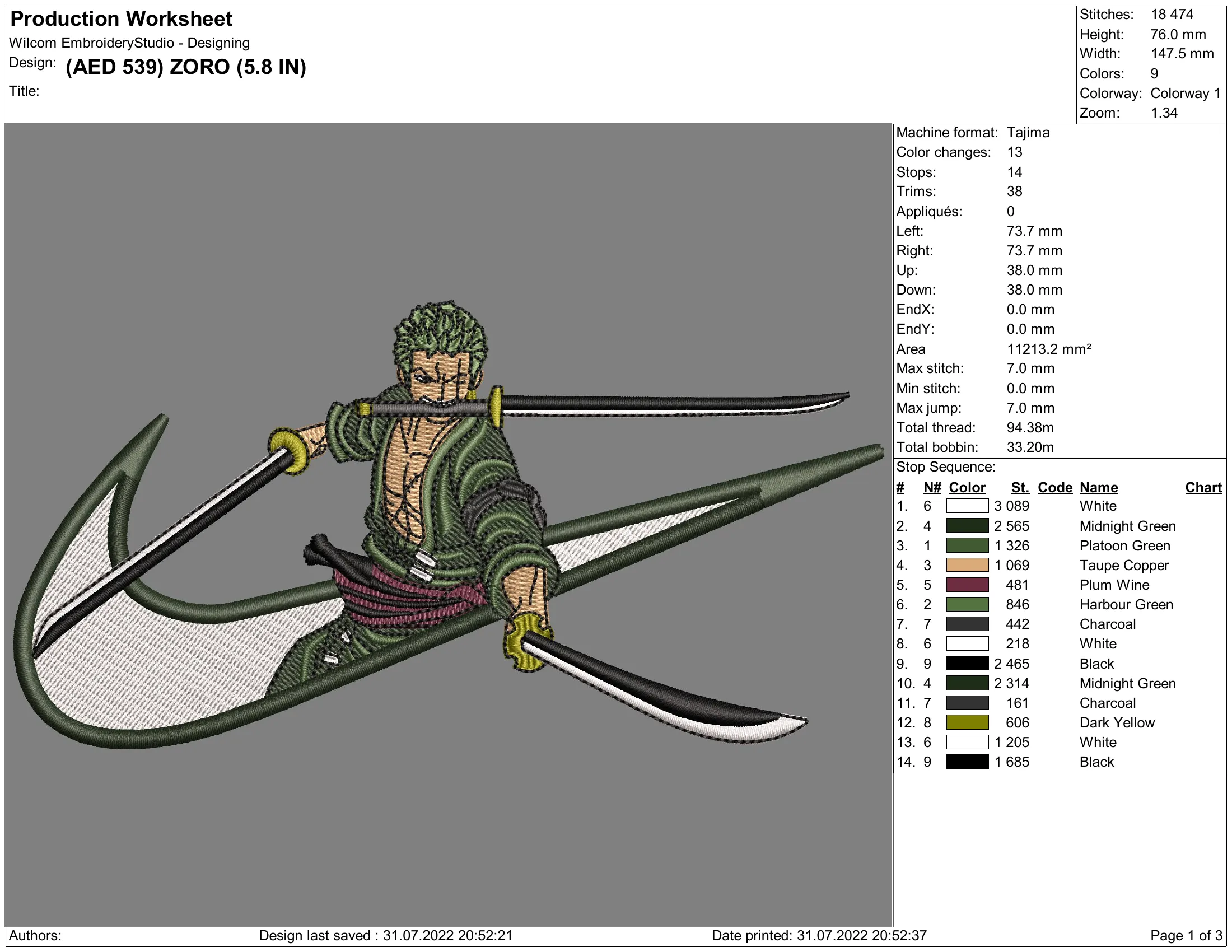Click the Colorway value 'Colorway 1'

(x=1185, y=94)
